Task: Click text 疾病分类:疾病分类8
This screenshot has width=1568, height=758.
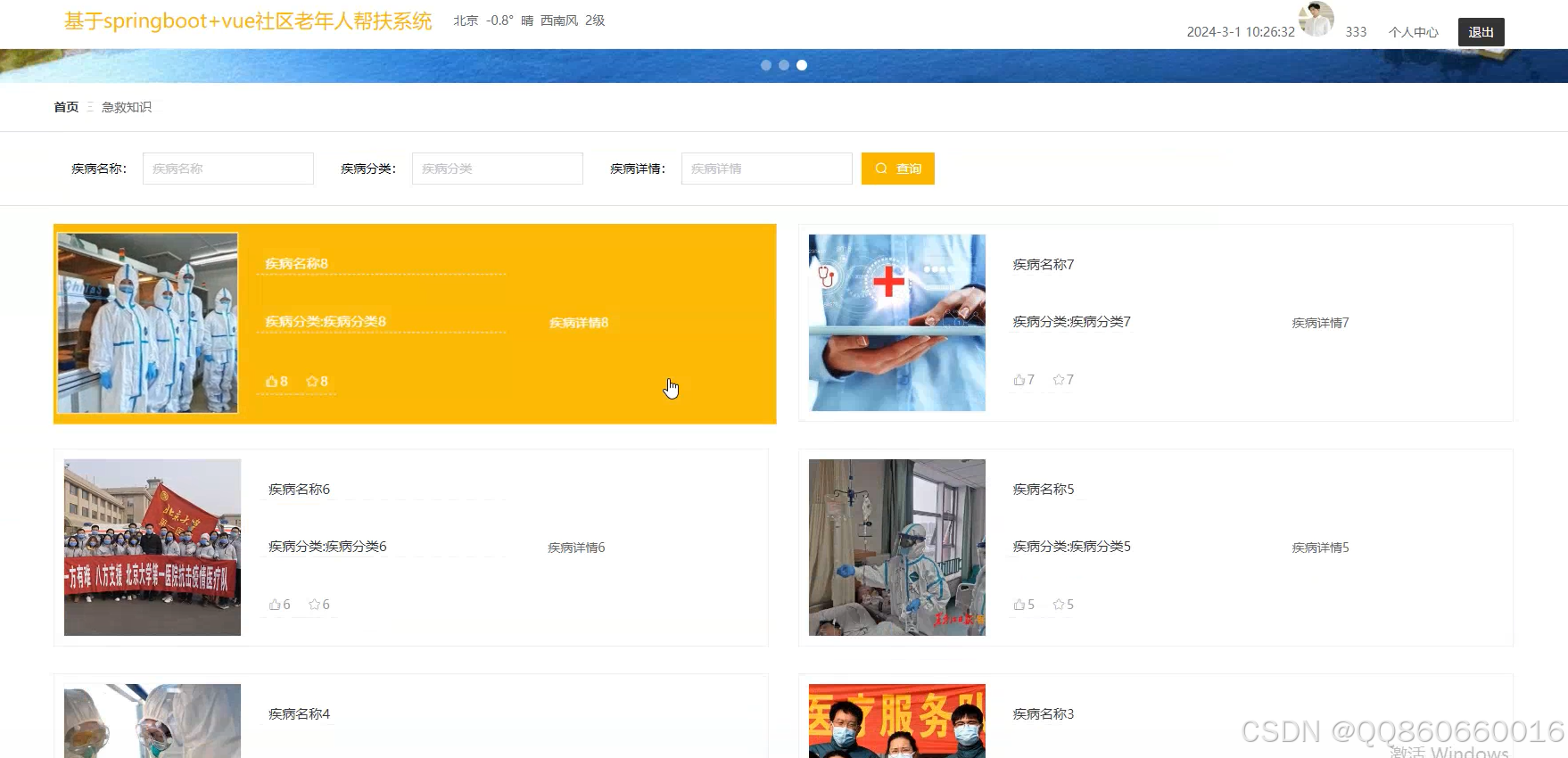Action: [326, 322]
